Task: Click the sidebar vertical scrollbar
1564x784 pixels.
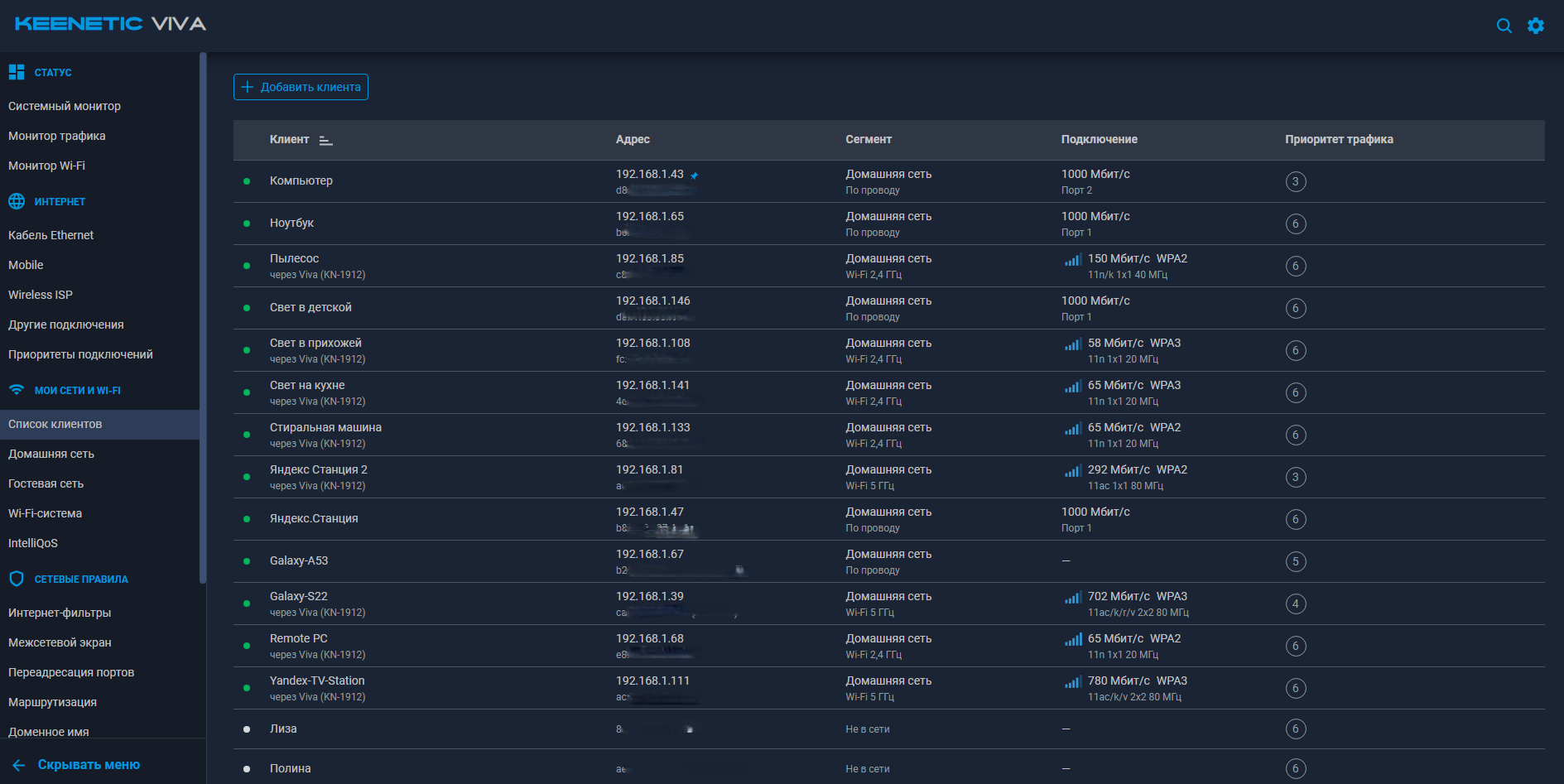Action: pyautogui.click(x=203, y=315)
